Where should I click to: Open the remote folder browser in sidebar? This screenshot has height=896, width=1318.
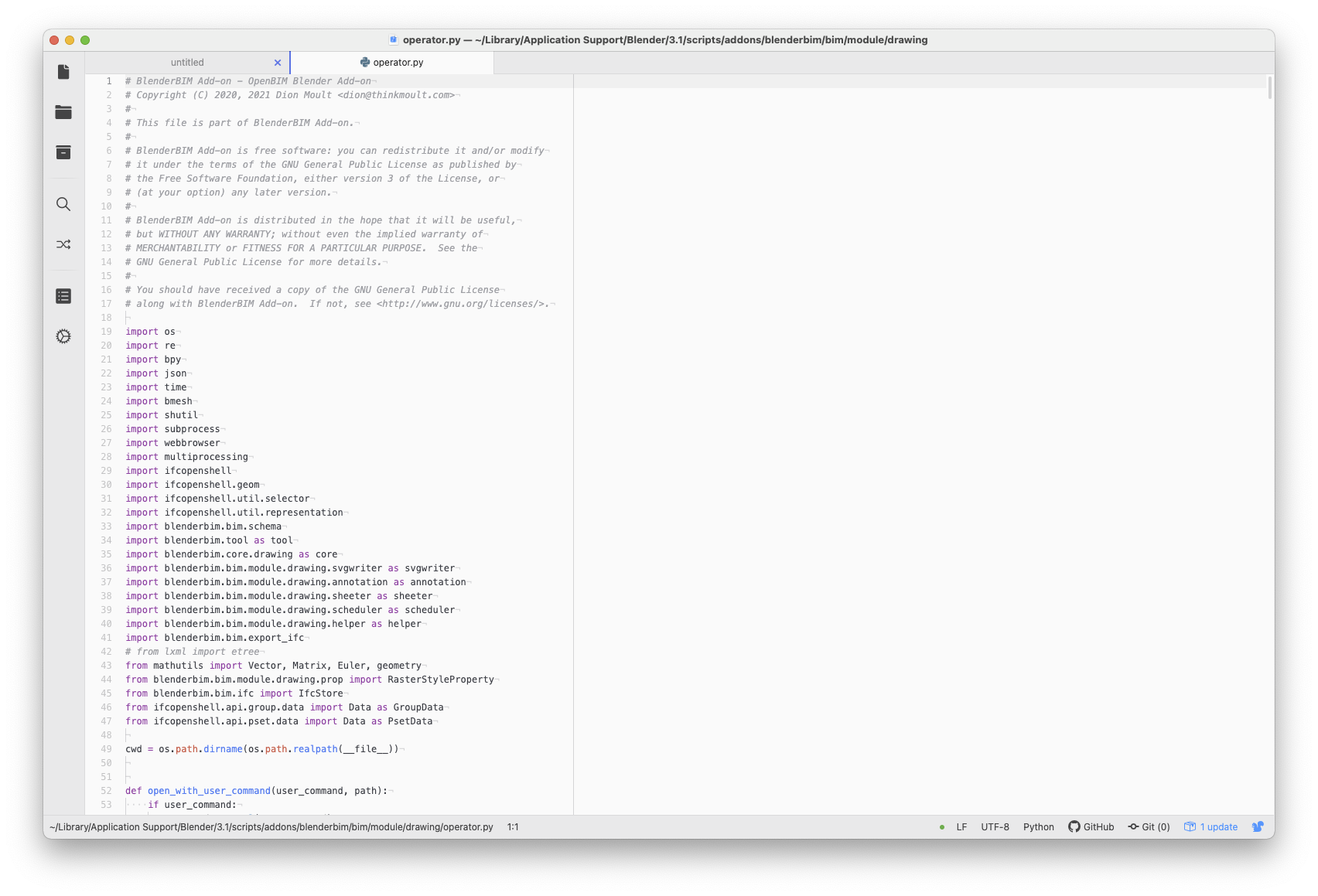63,111
